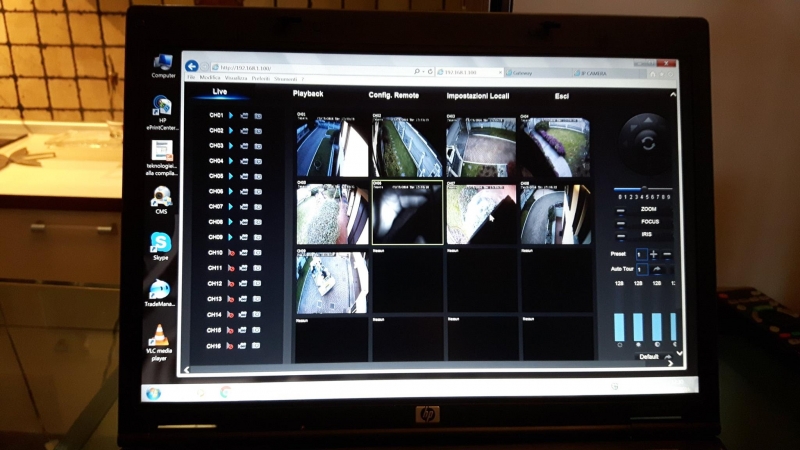
Task: Click the record icon for CH07
Action: click(x=244, y=207)
